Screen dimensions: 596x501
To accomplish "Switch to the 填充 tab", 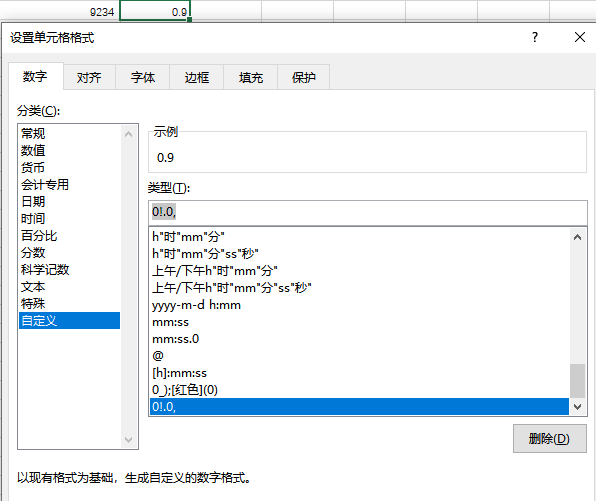I will pos(250,78).
